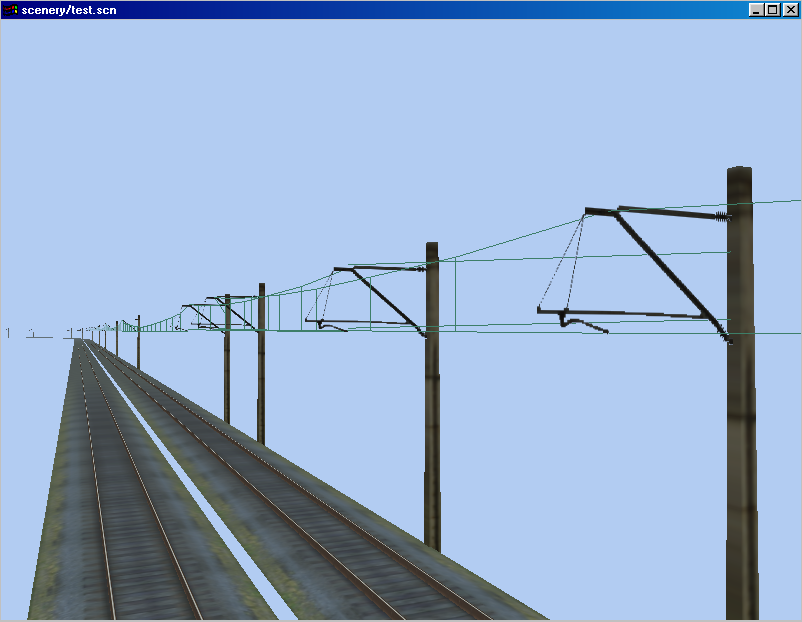Click the coiled spring at the nearest pole top
This screenshot has width=802, height=622.
[720, 216]
